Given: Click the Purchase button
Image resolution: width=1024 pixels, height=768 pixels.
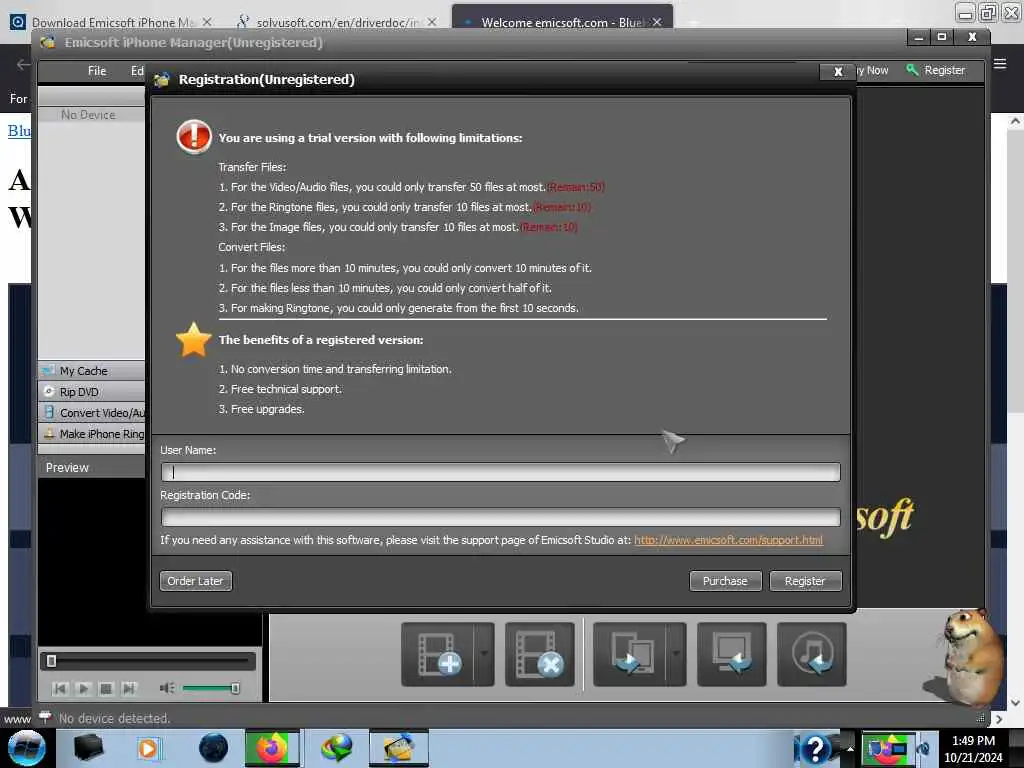Looking at the screenshot, I should pyautogui.click(x=725, y=581).
